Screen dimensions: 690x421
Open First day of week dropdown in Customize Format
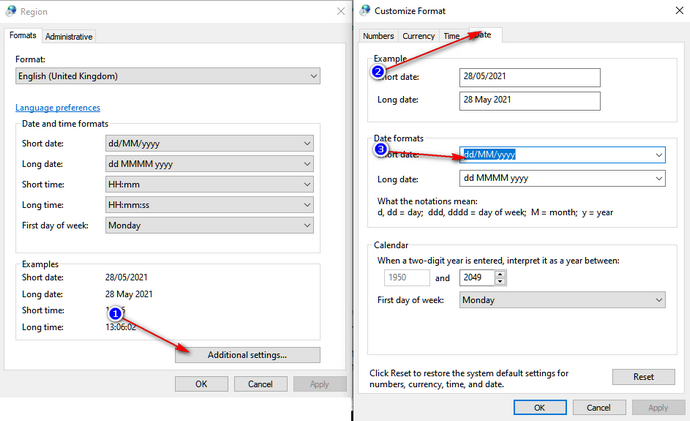[562, 300]
